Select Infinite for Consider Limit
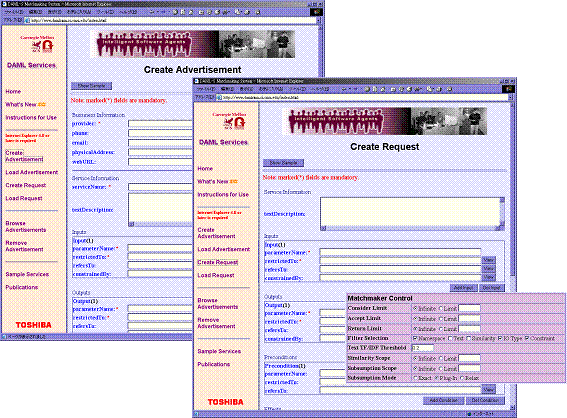567x418 pixels. click(x=415, y=308)
